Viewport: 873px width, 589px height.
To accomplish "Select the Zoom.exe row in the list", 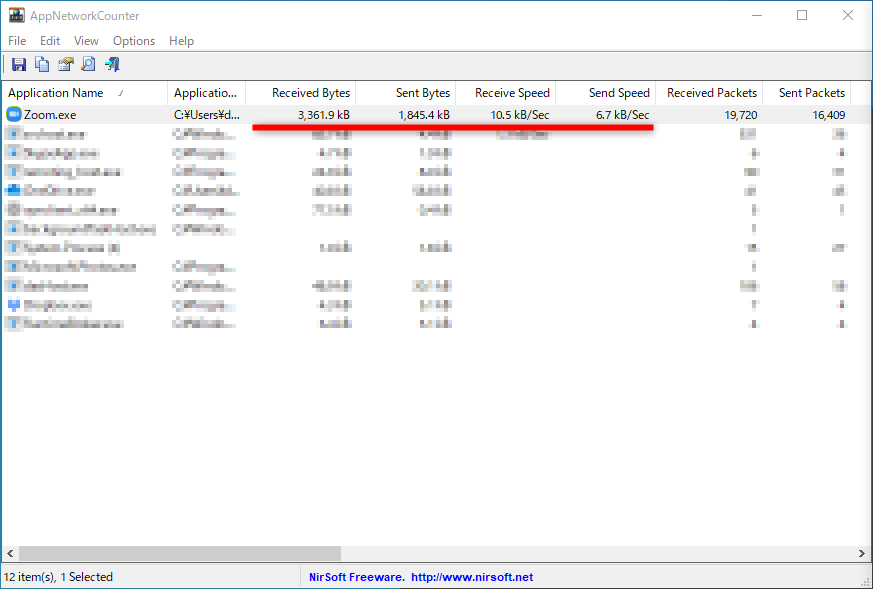I will [x=60, y=114].
